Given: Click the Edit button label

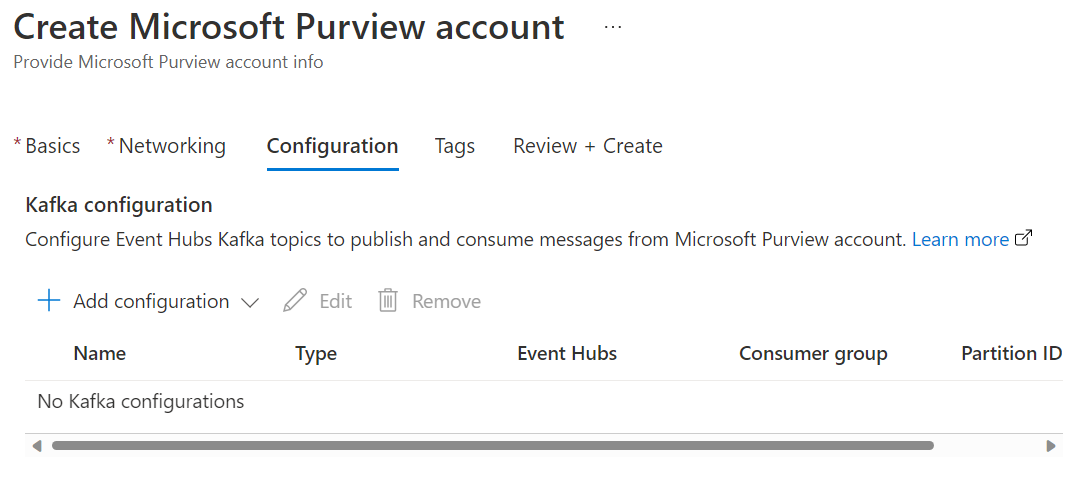Looking at the screenshot, I should tap(336, 302).
